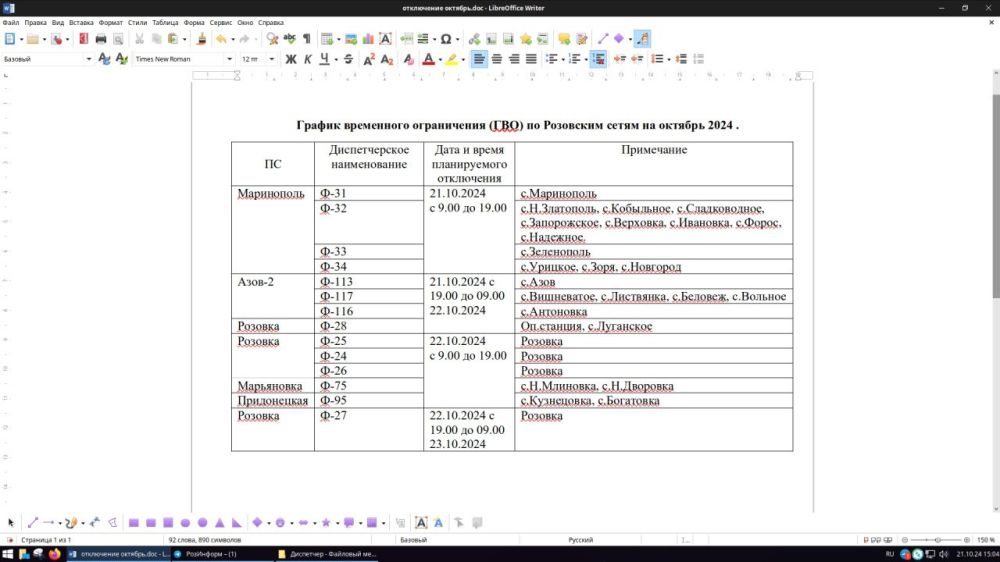Screen dimensions: 1000x562
Task: Insert special character Omega icon
Action: [x=446, y=39]
